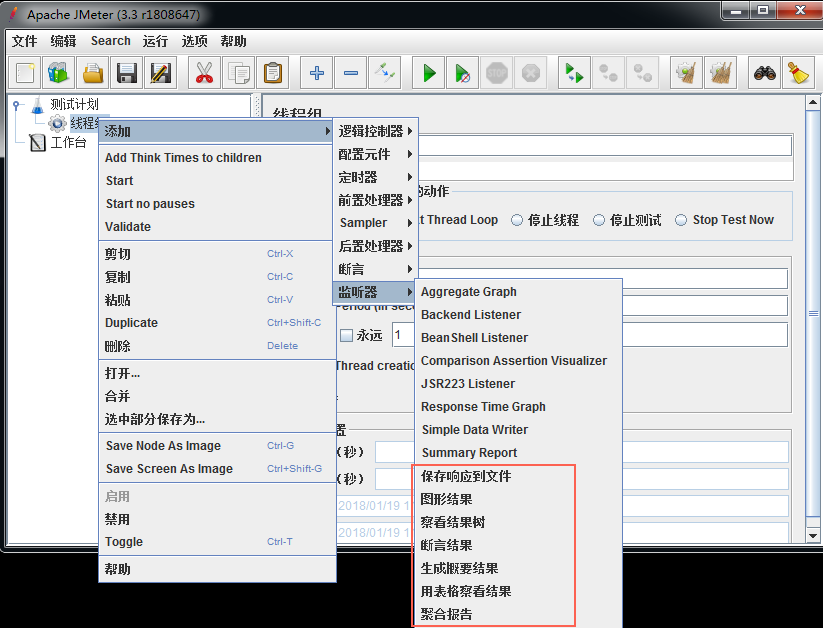Select the Stop Test Now radio button
The height and width of the screenshot is (628, 823).
[725, 220]
